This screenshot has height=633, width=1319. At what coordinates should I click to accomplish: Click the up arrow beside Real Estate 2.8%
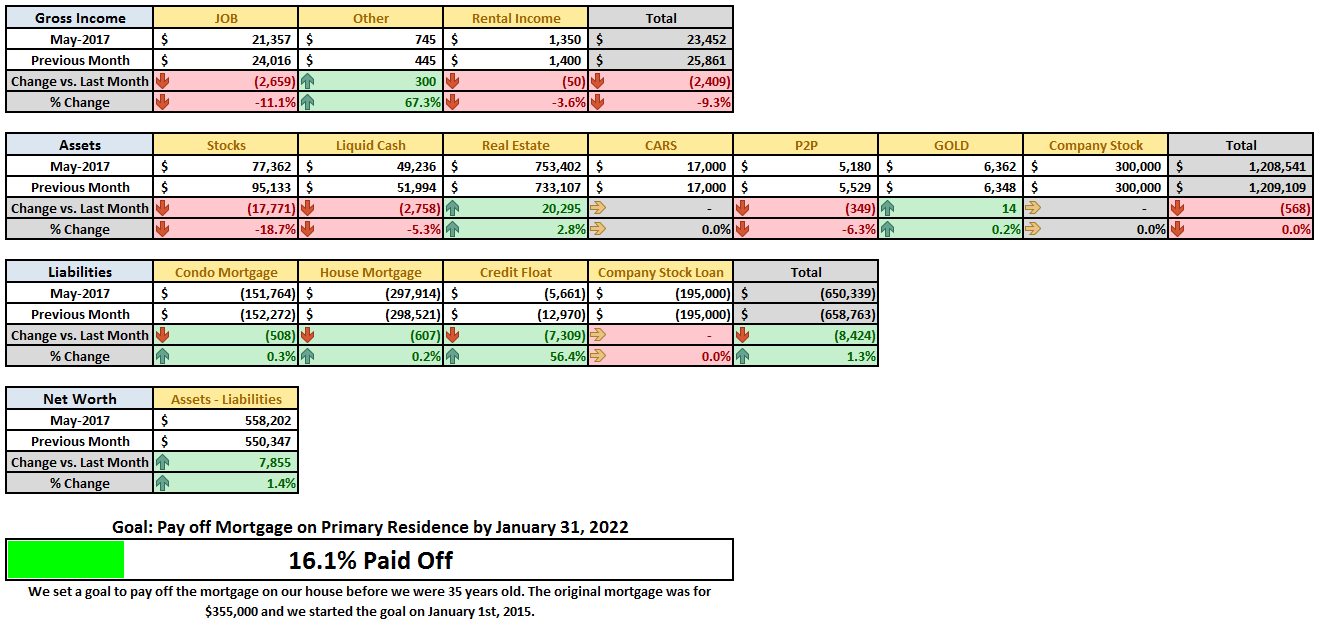coord(453,229)
